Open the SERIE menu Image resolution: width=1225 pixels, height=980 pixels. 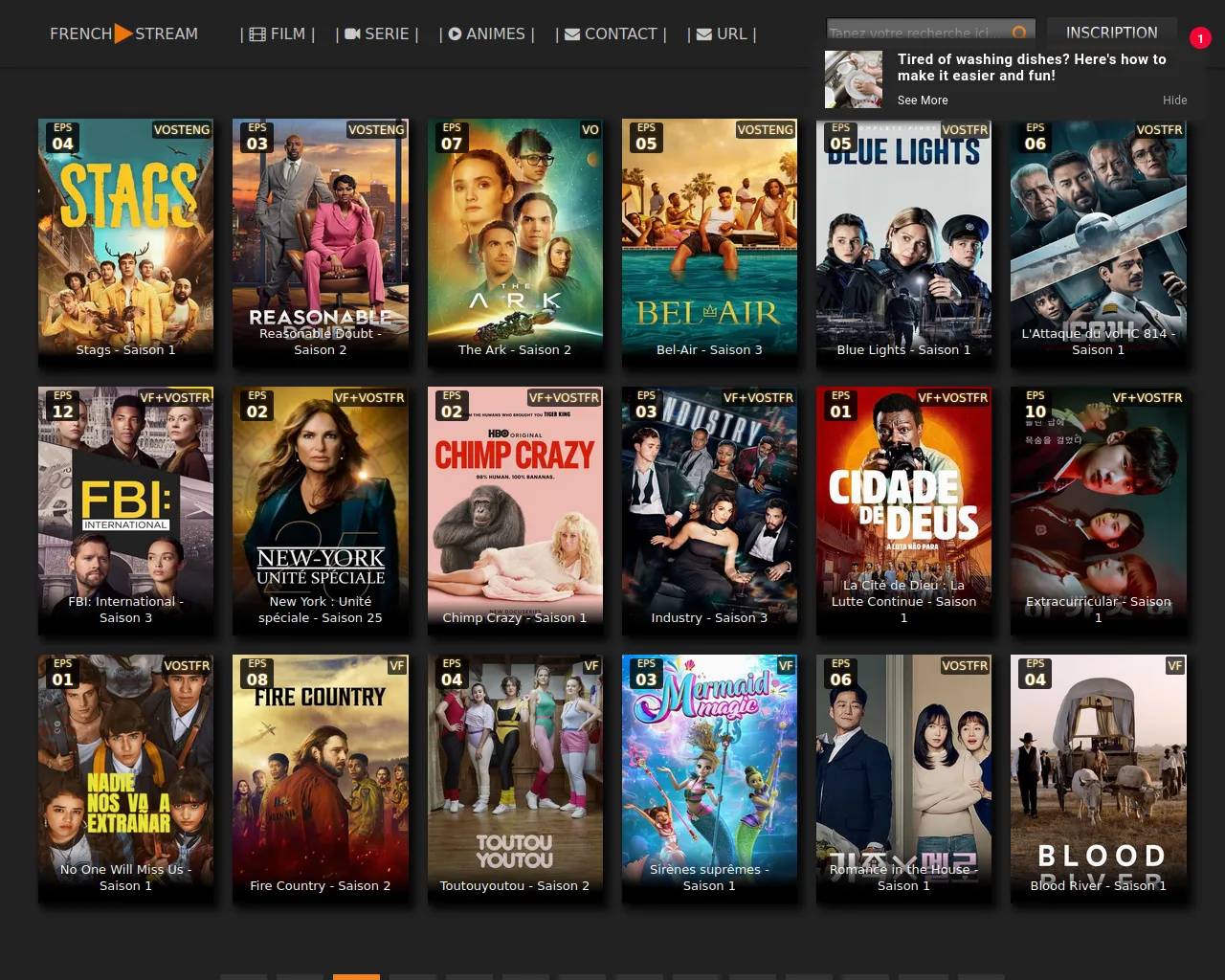[377, 33]
